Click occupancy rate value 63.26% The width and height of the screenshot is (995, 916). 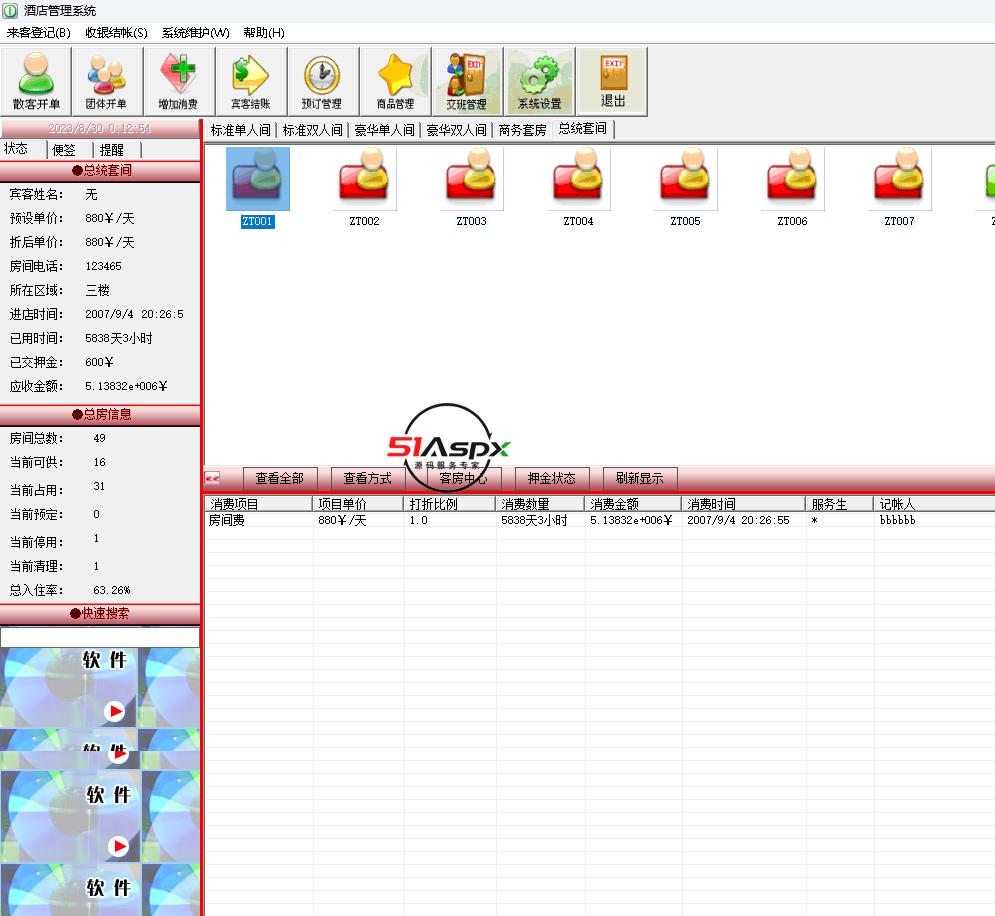click(112, 590)
